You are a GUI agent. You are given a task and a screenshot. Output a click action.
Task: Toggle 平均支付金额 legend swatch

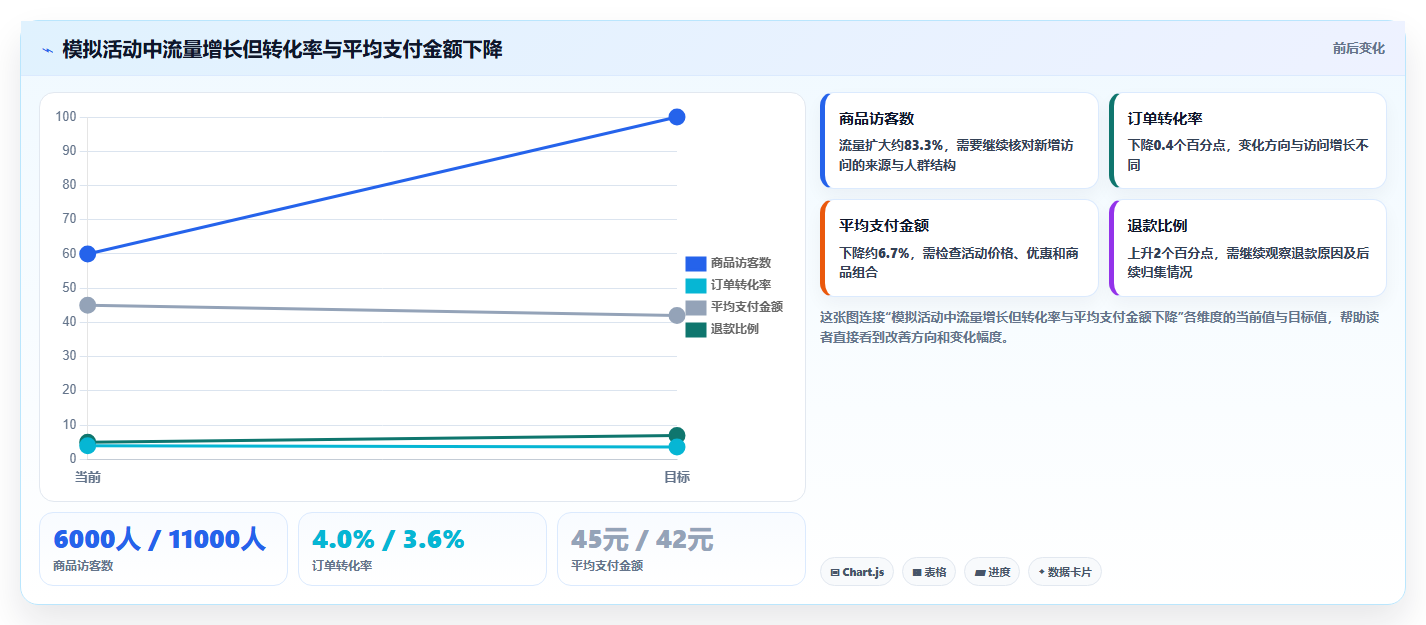(695, 307)
